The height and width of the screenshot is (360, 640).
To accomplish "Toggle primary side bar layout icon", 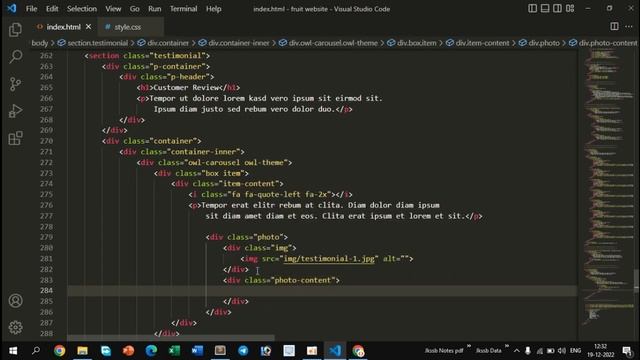I will [x=532, y=9].
